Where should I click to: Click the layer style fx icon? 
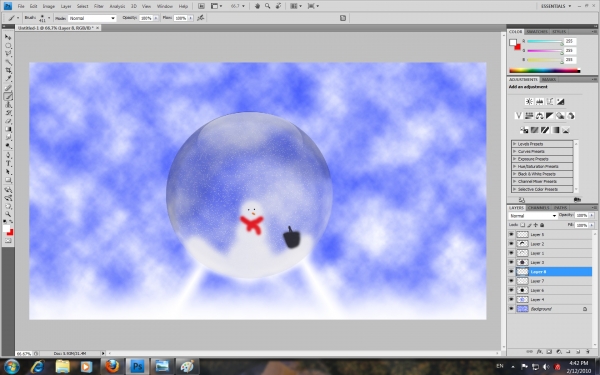point(540,352)
